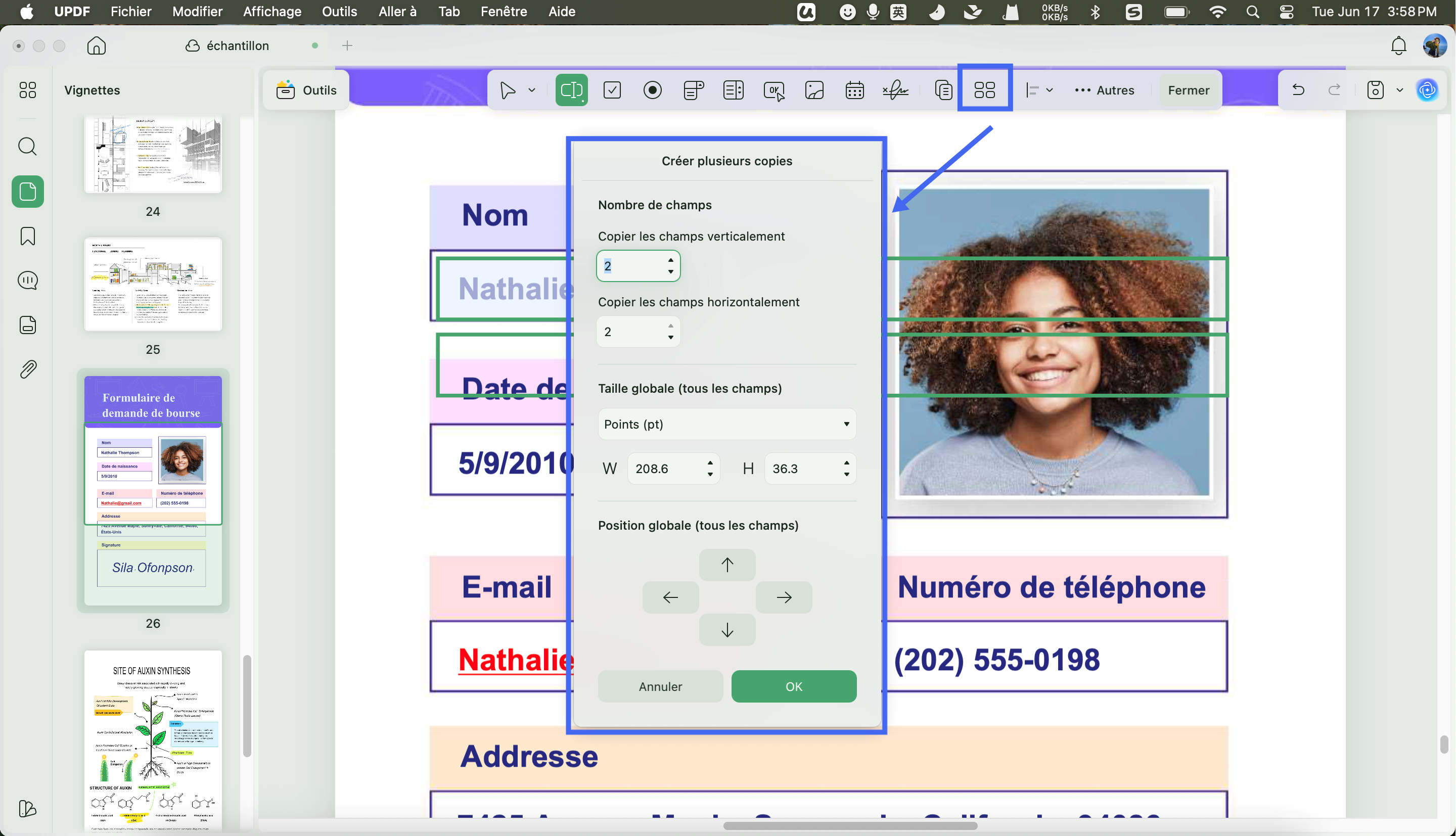
Task: Click the create multiple copies icon
Action: point(985,90)
